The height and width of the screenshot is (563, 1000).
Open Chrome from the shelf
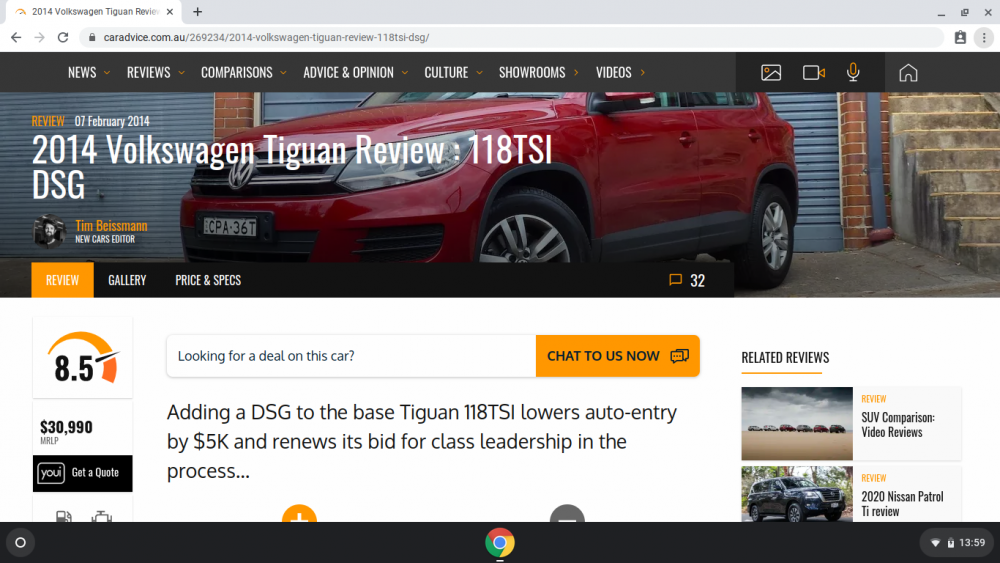(500, 543)
